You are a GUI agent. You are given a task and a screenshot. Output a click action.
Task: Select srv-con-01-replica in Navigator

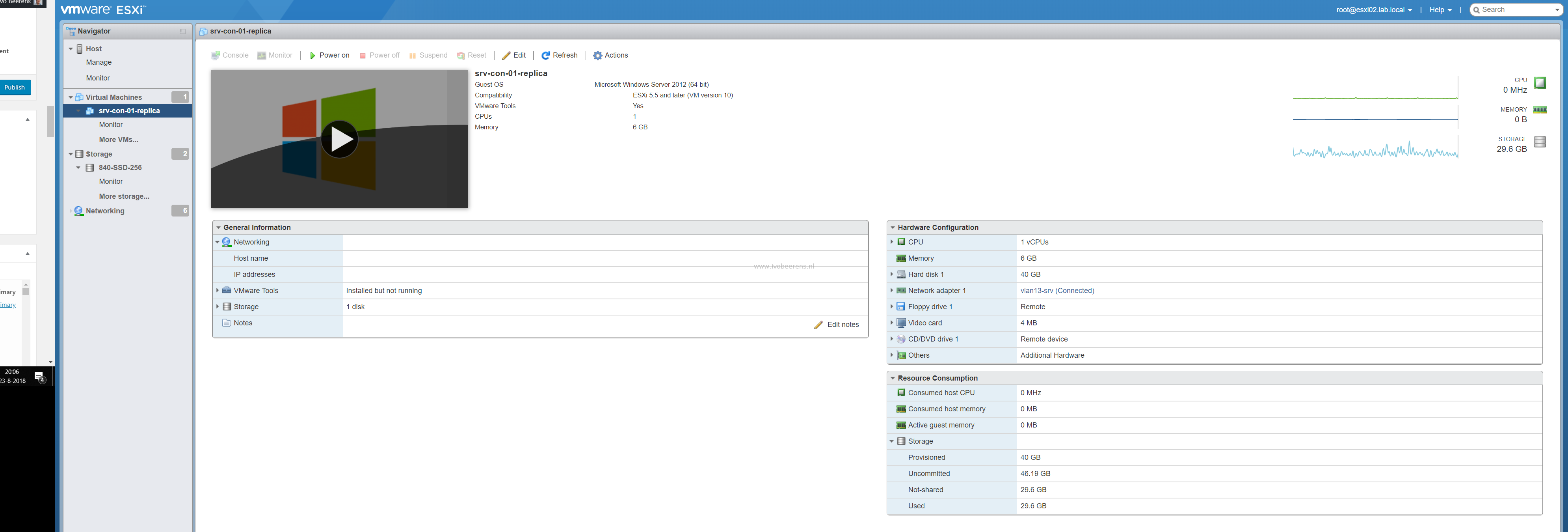(129, 111)
